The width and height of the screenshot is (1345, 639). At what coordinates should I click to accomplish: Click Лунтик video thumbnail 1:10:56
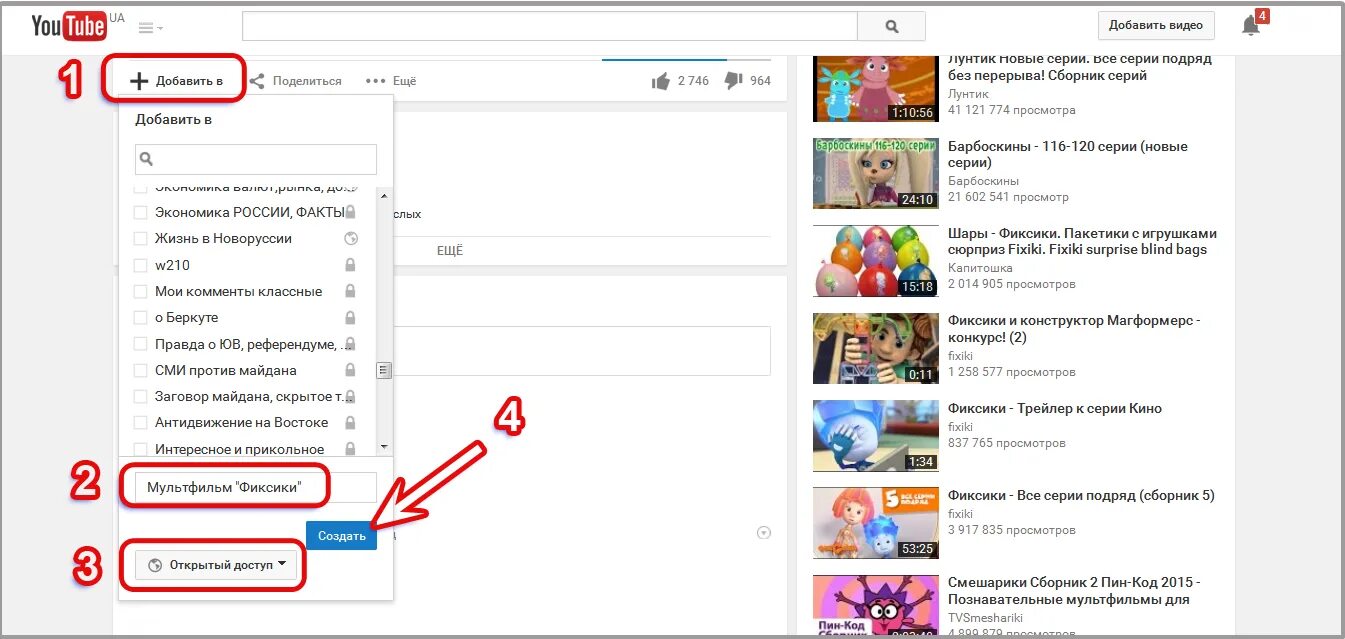pyautogui.click(x=876, y=87)
